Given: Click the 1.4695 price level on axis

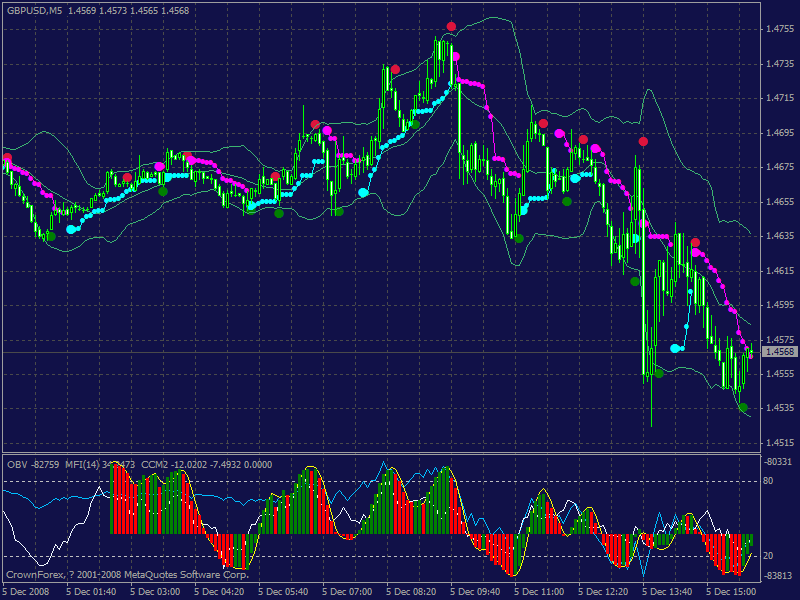Looking at the screenshot, I should point(780,133).
